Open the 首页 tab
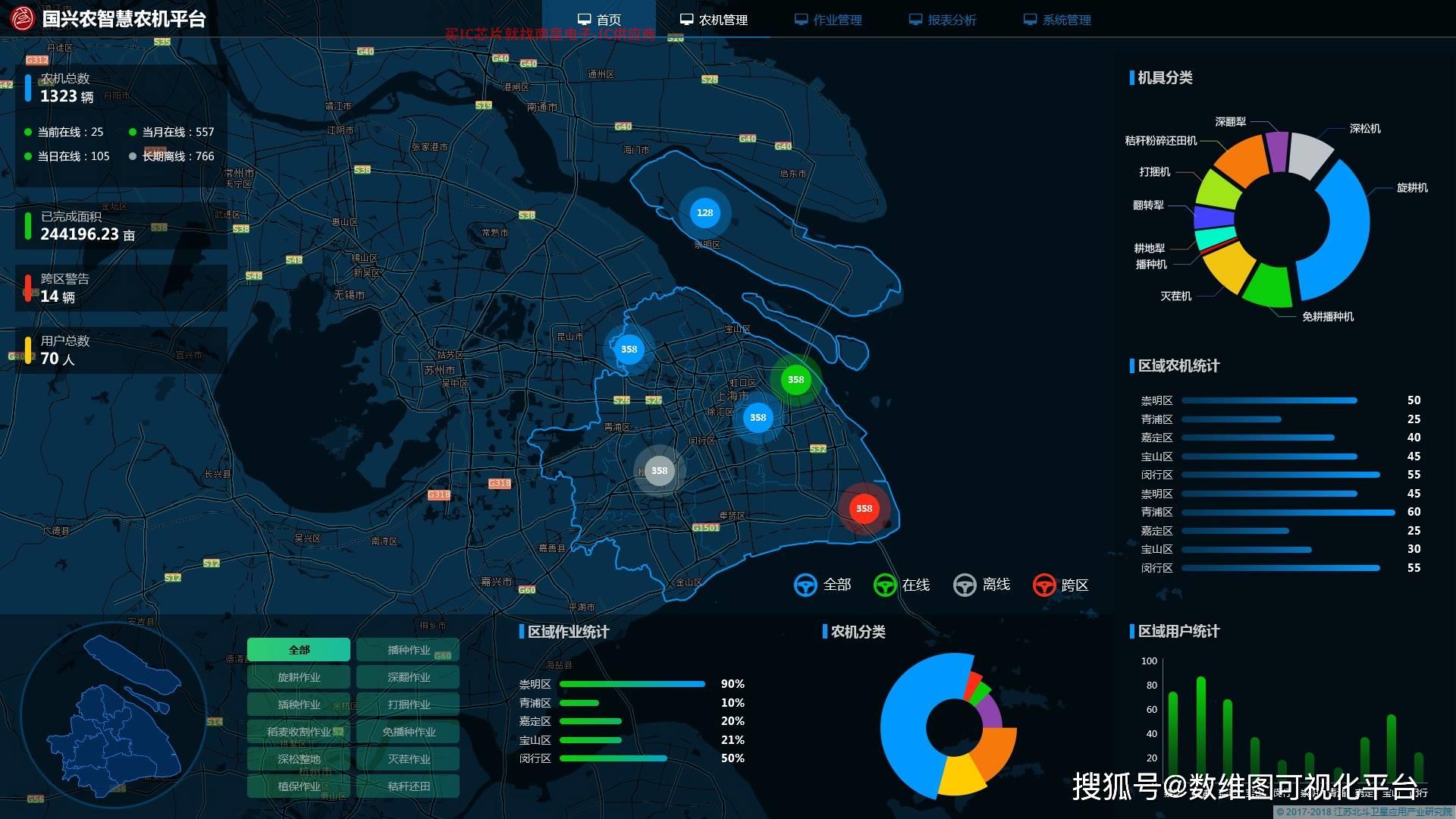 click(599, 20)
